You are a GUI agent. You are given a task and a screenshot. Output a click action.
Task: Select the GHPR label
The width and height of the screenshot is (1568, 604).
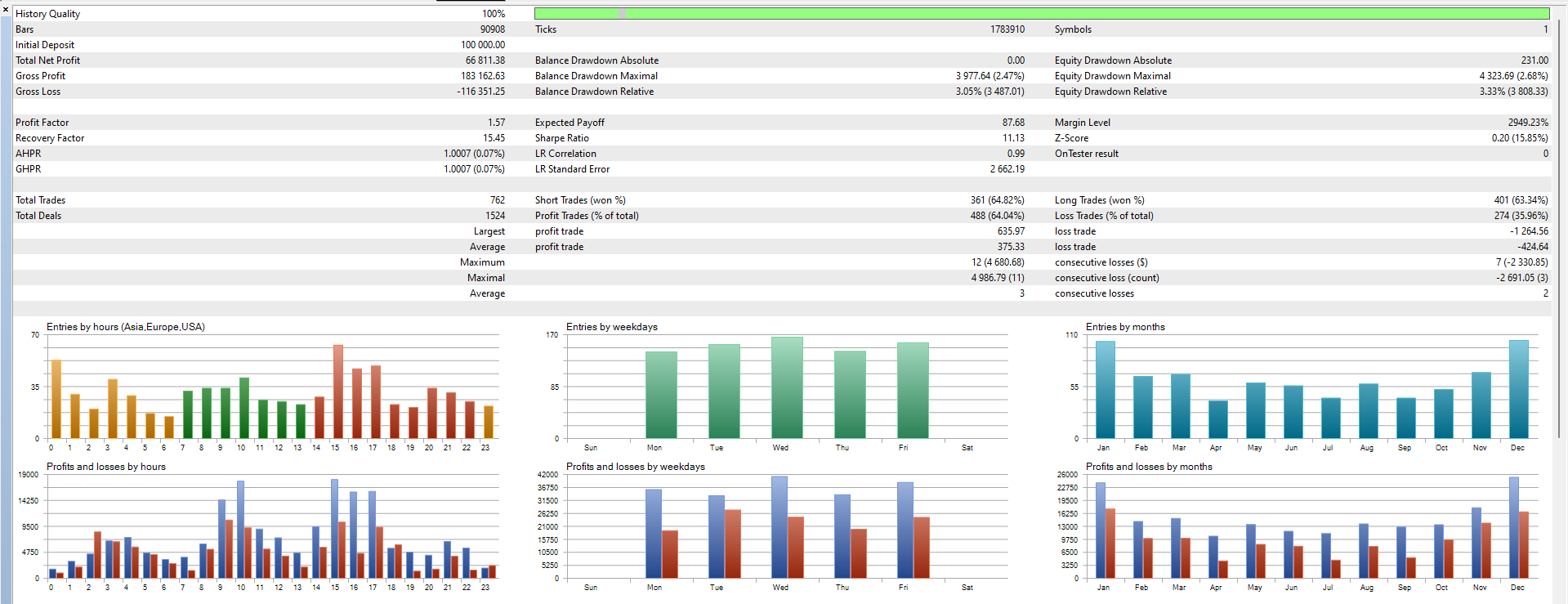click(28, 169)
